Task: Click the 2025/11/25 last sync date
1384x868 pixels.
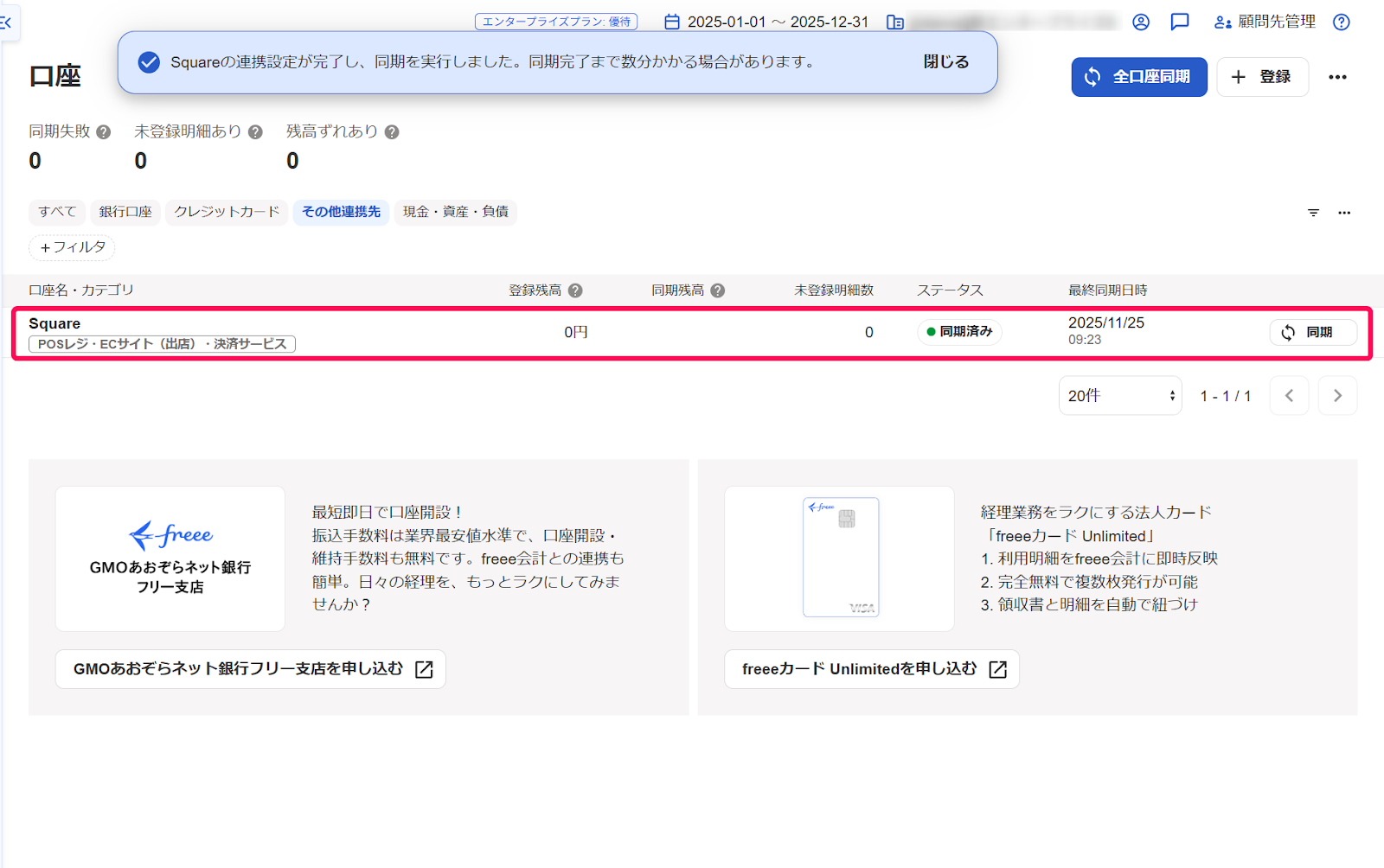Action: pyautogui.click(x=1105, y=322)
